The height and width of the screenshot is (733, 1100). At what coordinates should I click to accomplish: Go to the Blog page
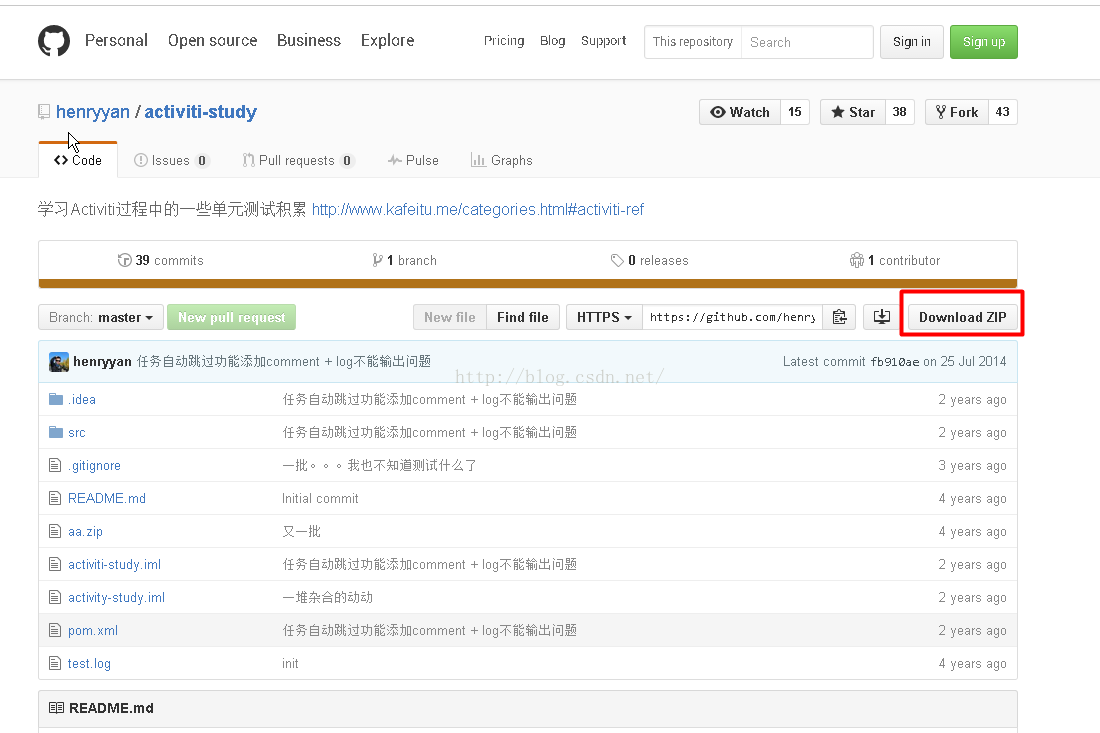point(553,41)
